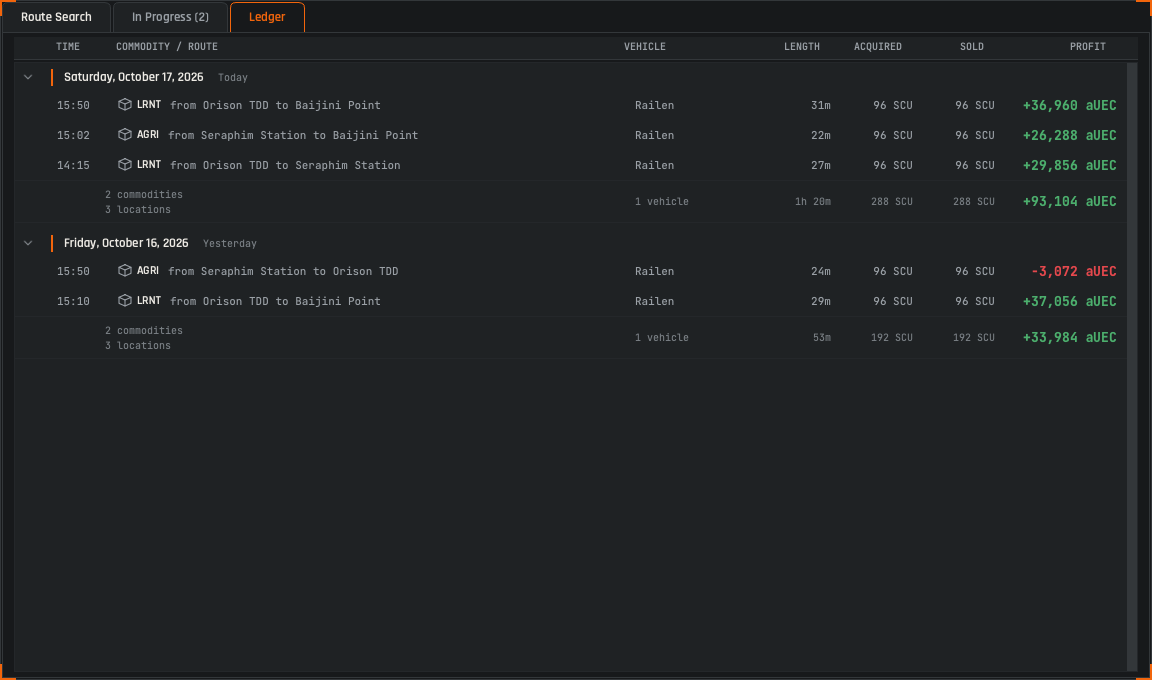Image resolution: width=1152 pixels, height=680 pixels.
Task: Click the 192 SCU sold total
Action: [973, 337]
